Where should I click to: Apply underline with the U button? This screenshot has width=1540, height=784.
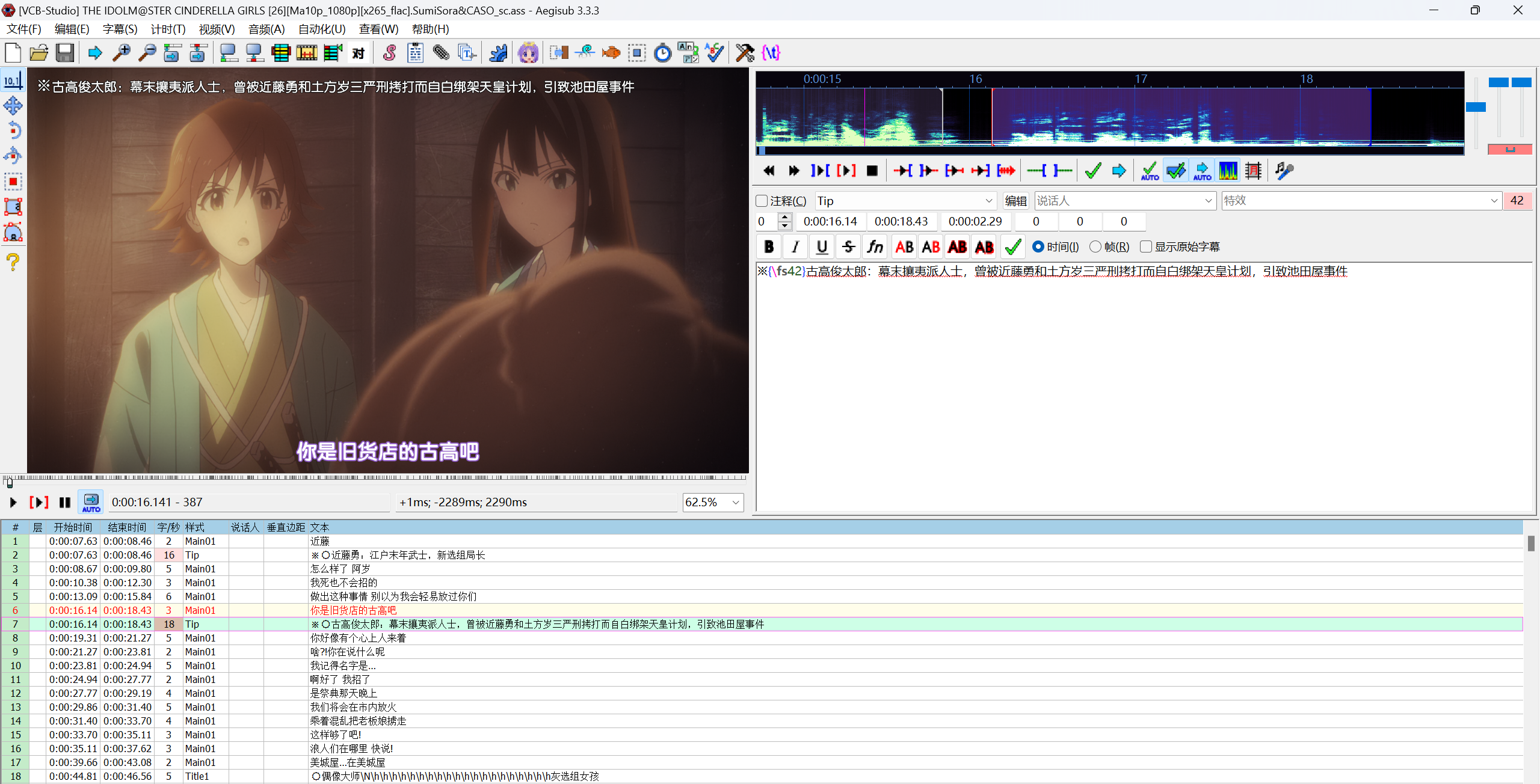[822, 247]
